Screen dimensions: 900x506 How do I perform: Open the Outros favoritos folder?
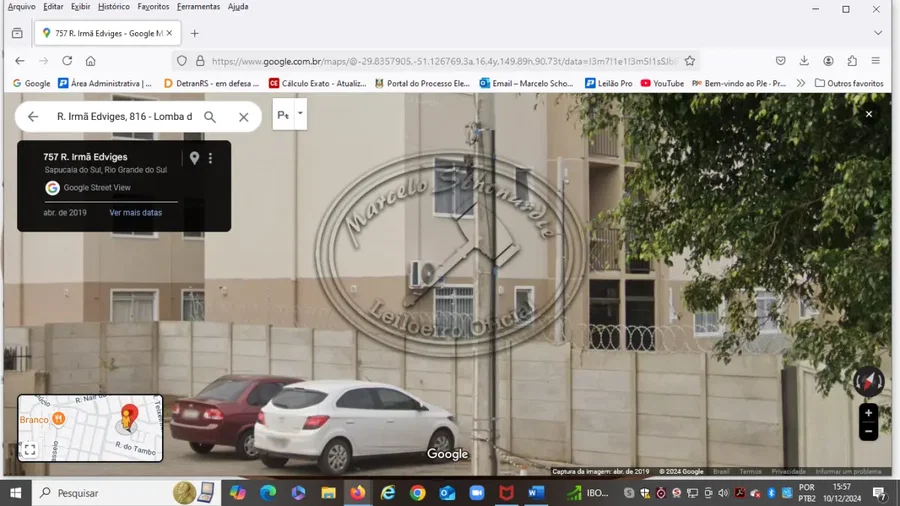pyautogui.click(x=849, y=83)
